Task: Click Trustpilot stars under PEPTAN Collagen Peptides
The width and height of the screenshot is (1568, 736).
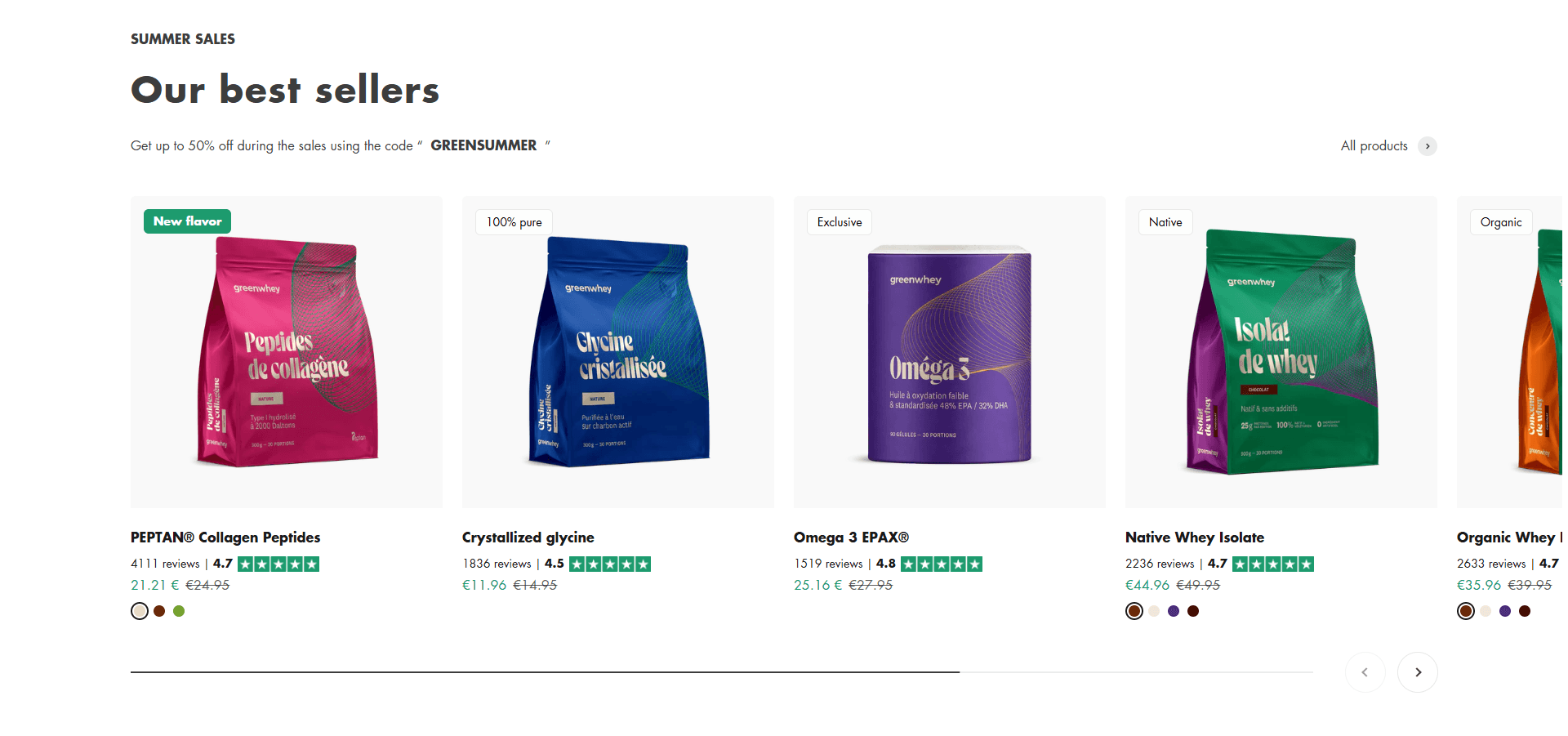Action: [278, 564]
